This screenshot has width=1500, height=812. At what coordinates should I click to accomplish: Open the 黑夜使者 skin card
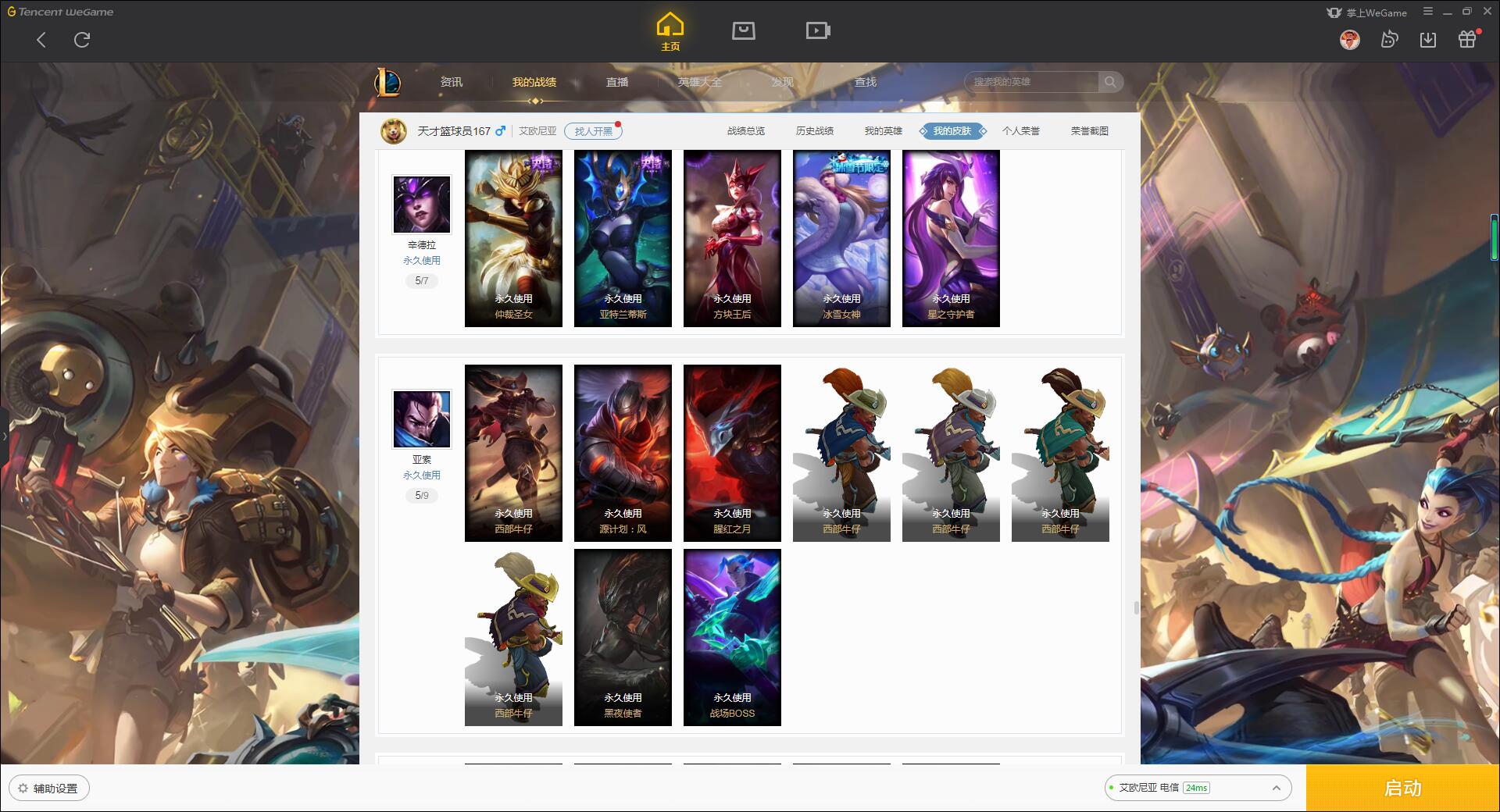[x=623, y=637]
